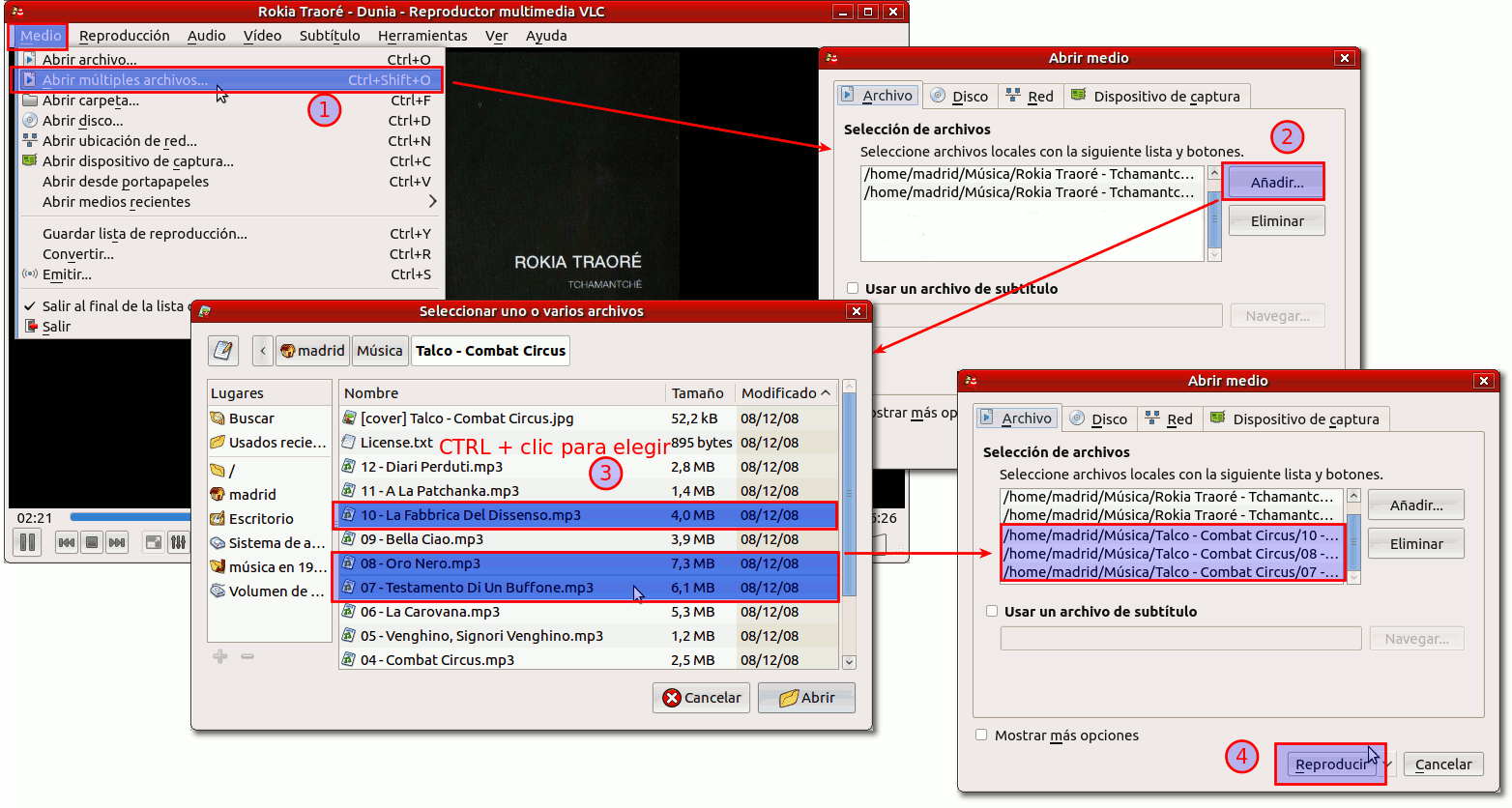
Task: Click the path back arrow before madrid
Action: coord(263,350)
